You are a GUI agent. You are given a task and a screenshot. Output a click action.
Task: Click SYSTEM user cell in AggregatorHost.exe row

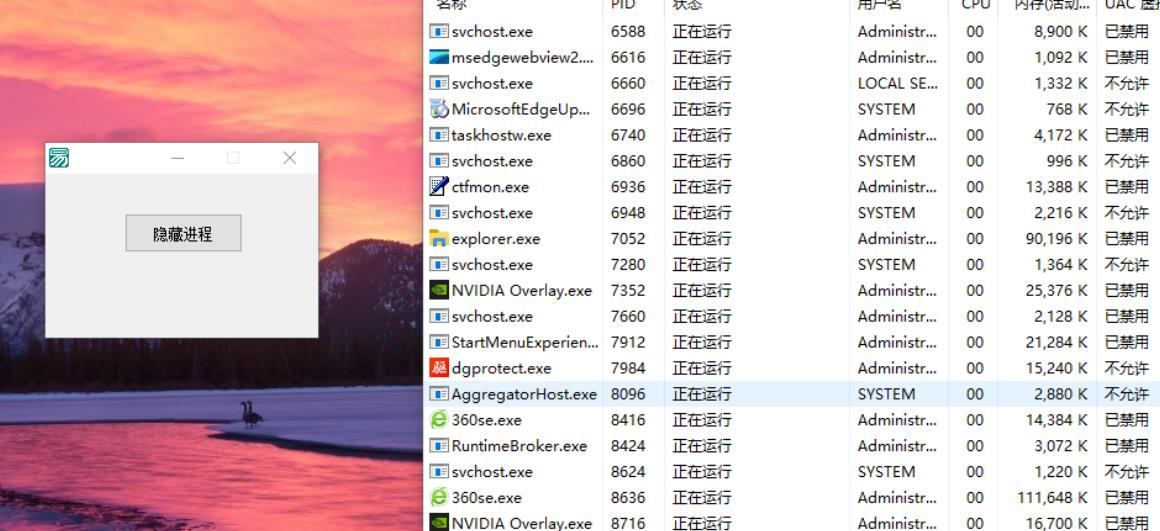point(886,394)
